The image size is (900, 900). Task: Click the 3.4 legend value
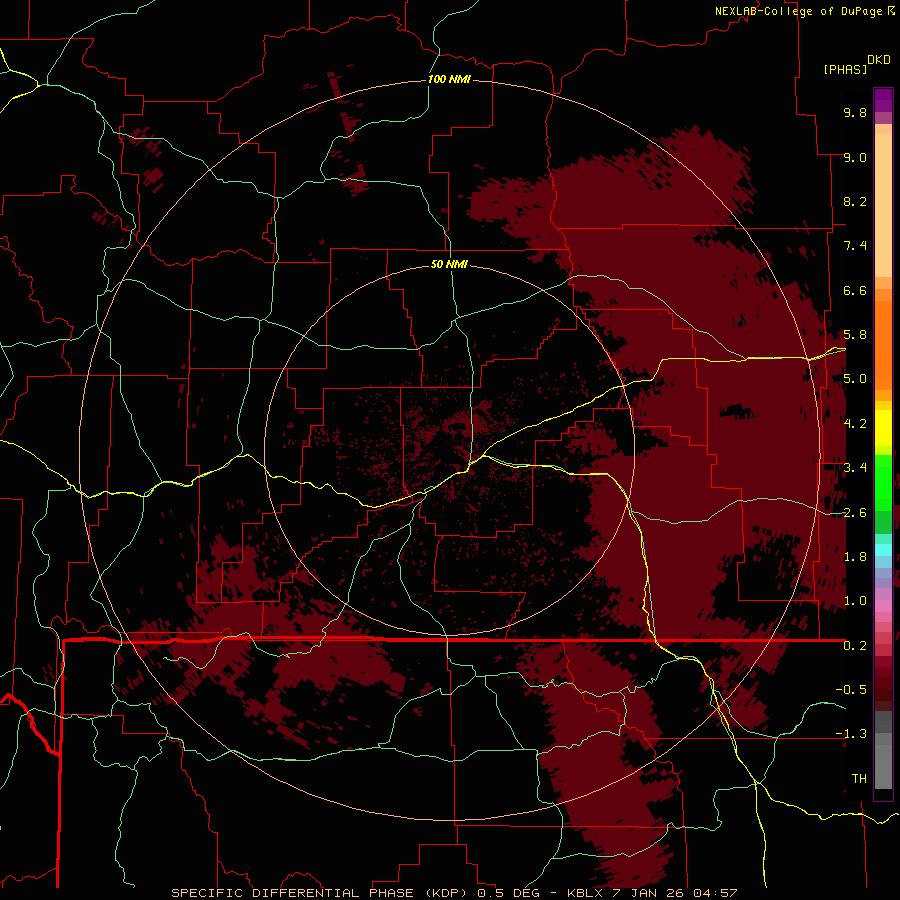[855, 468]
